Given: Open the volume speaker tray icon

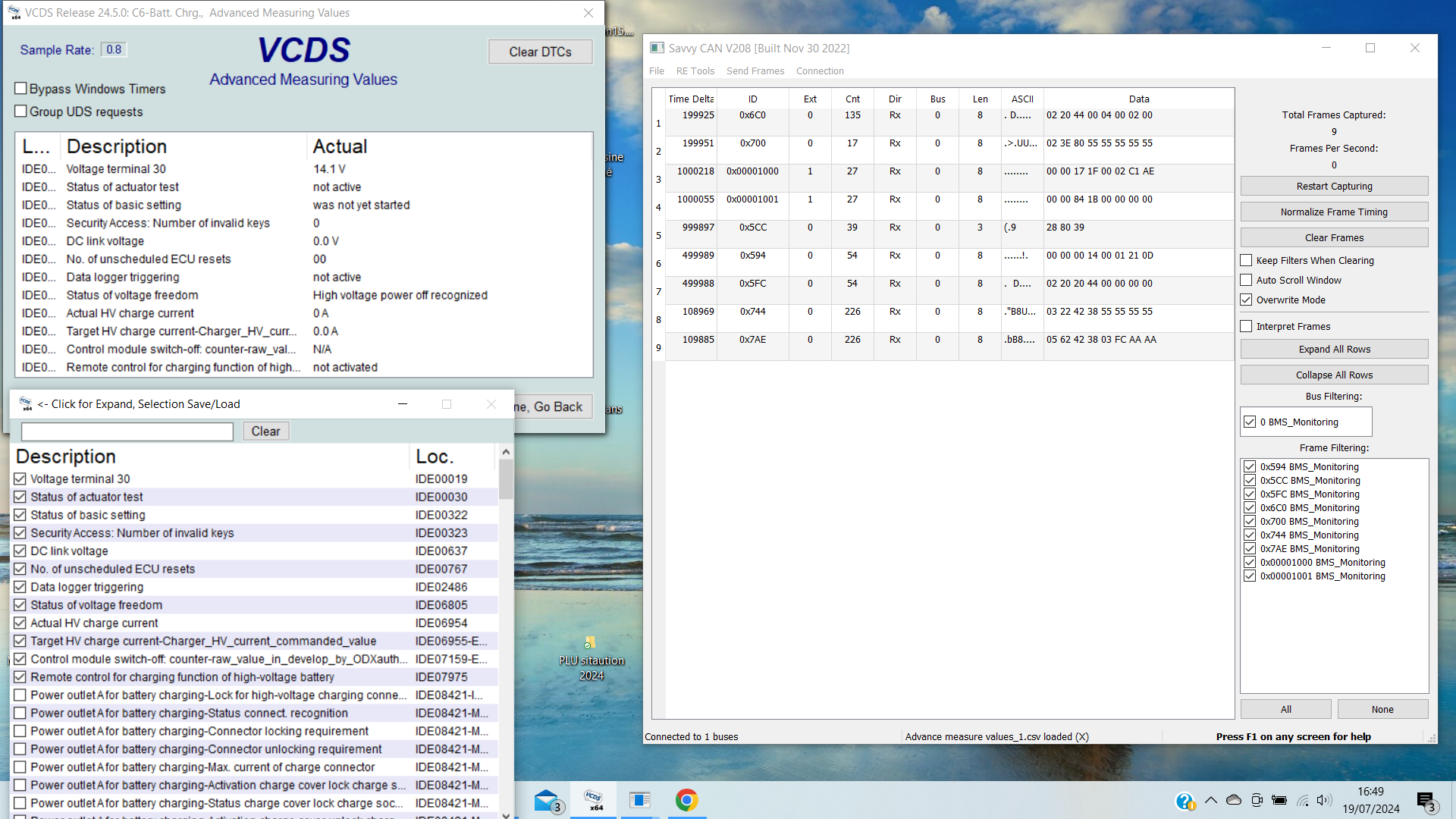Looking at the screenshot, I should click(1324, 800).
